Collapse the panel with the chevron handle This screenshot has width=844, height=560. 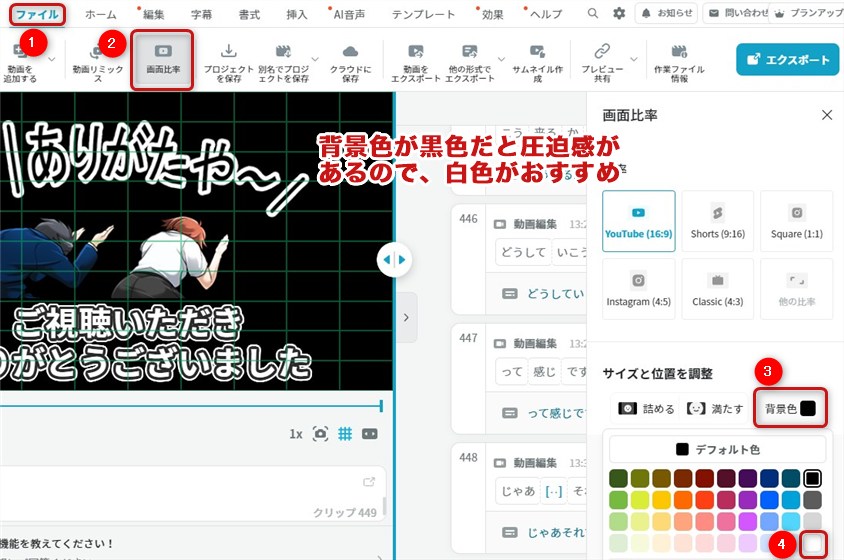pos(405,317)
